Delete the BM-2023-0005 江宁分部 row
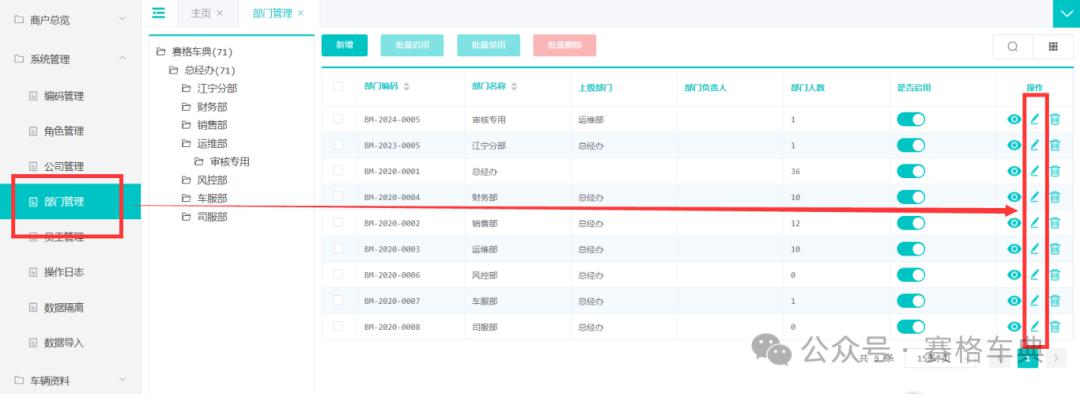This screenshot has height=394, width=1080. (1055, 145)
